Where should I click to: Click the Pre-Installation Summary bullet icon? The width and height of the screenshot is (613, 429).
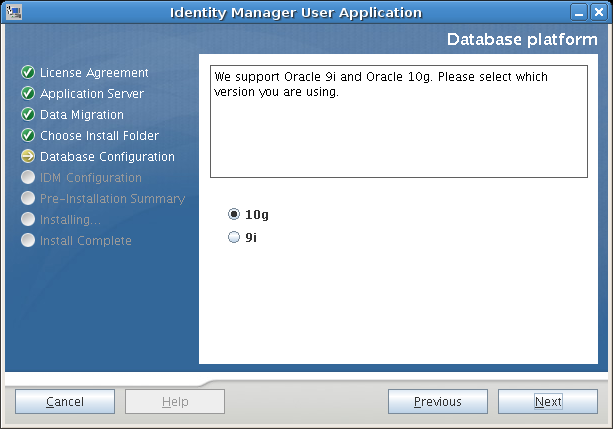28,199
